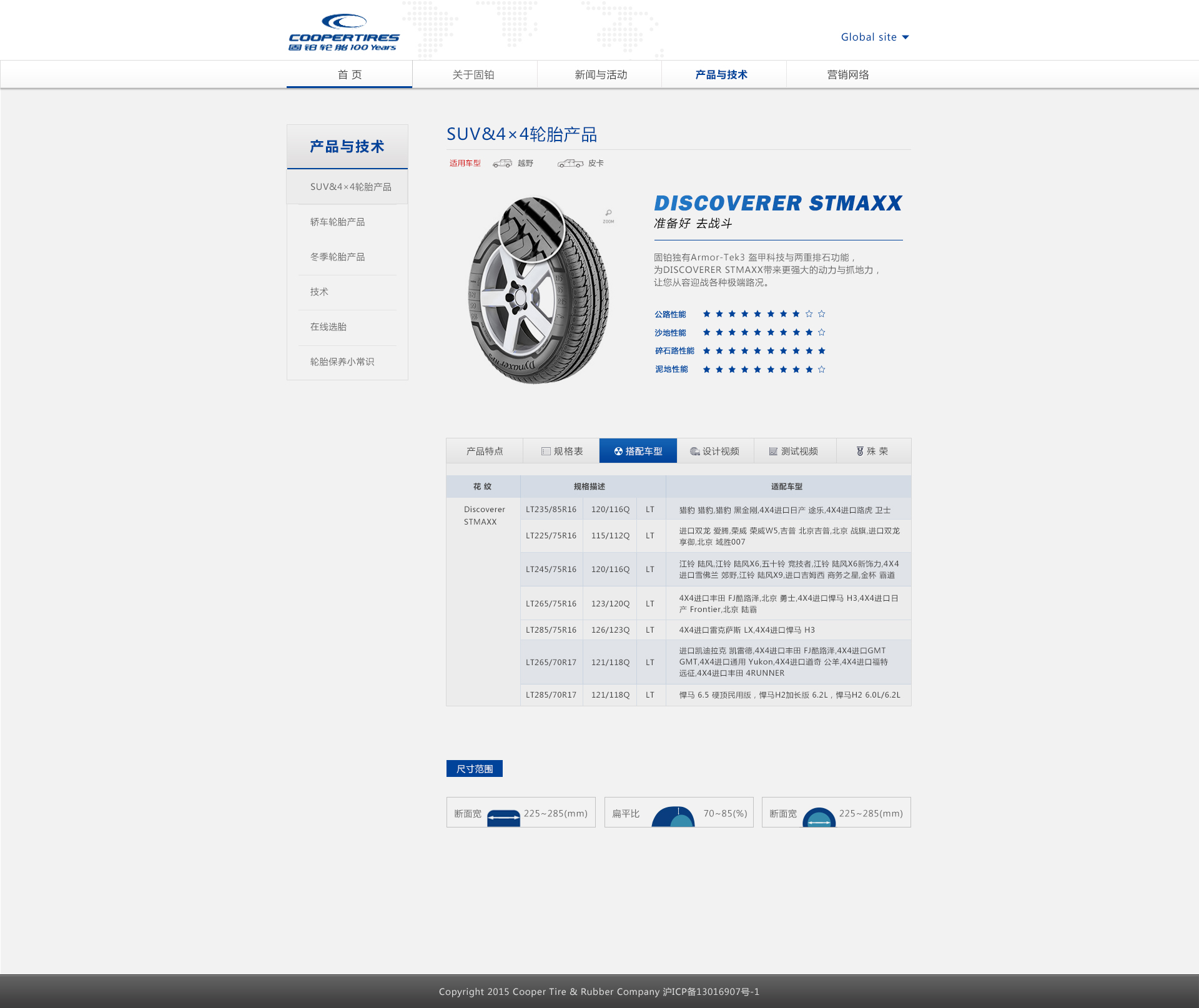
Task: Open the Global site dropdown
Action: tap(874, 37)
